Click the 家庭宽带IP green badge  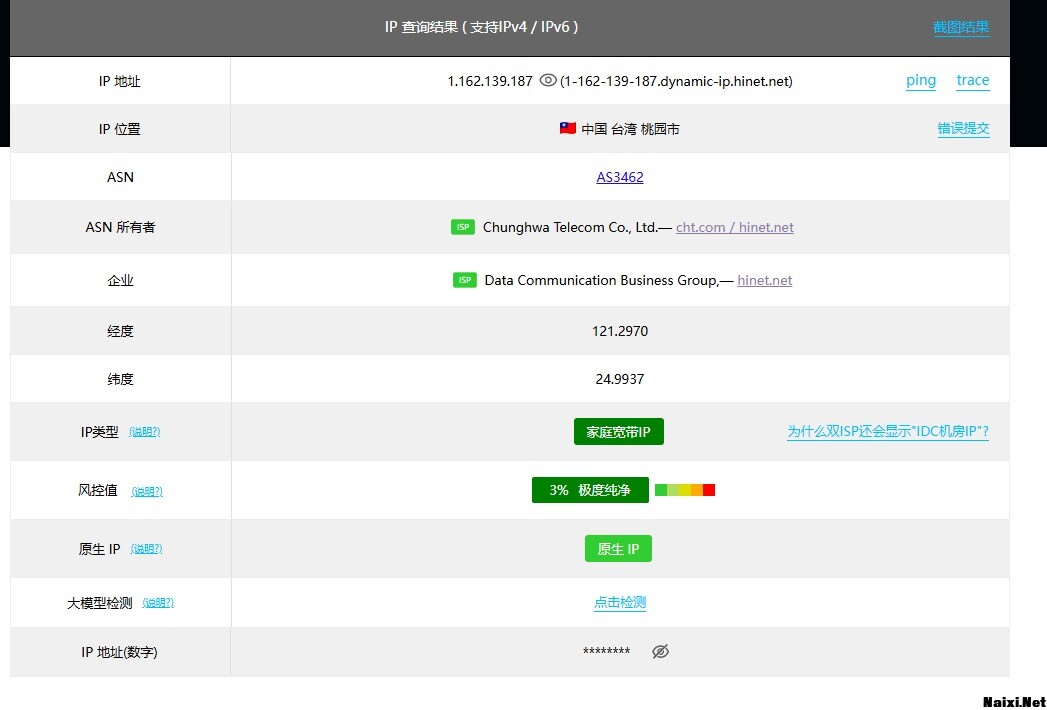coord(618,432)
